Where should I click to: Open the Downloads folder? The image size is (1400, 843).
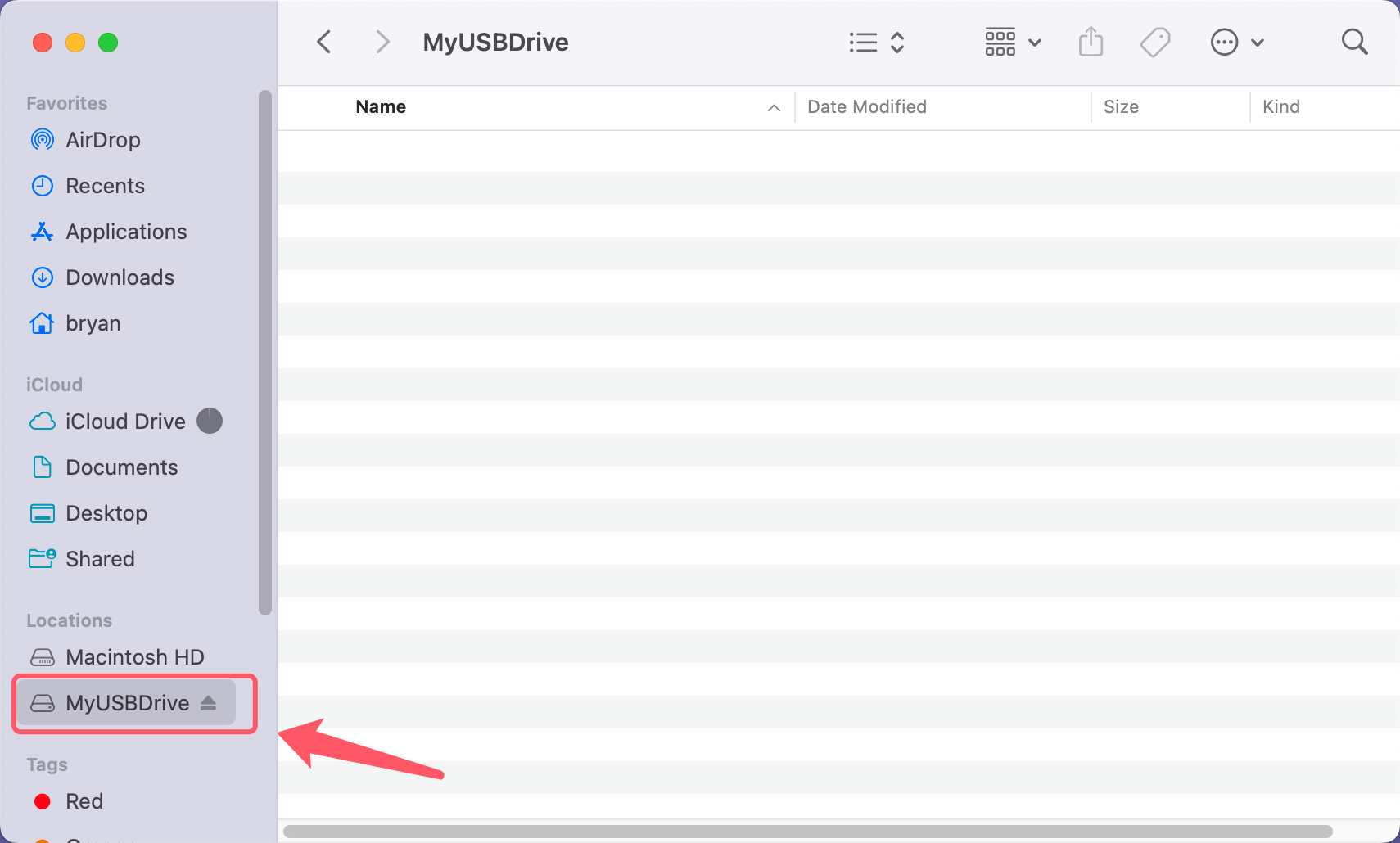point(120,277)
